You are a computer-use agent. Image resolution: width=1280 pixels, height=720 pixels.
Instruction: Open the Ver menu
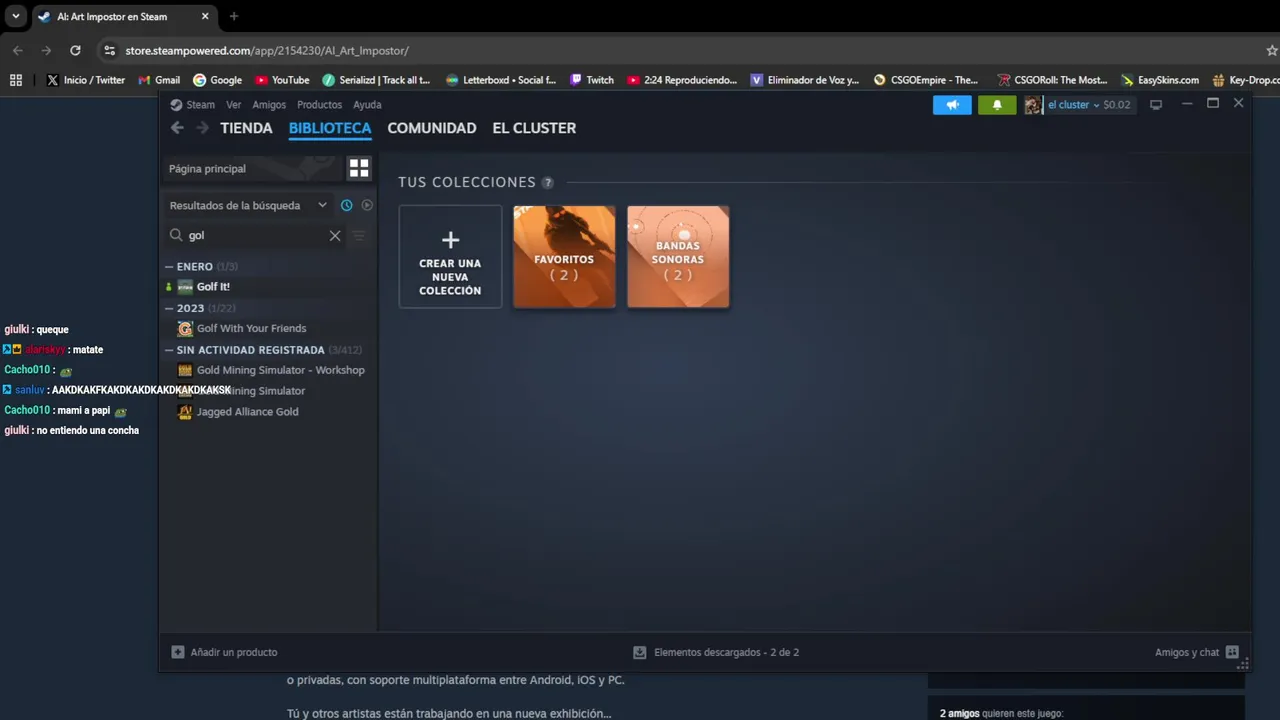(233, 104)
